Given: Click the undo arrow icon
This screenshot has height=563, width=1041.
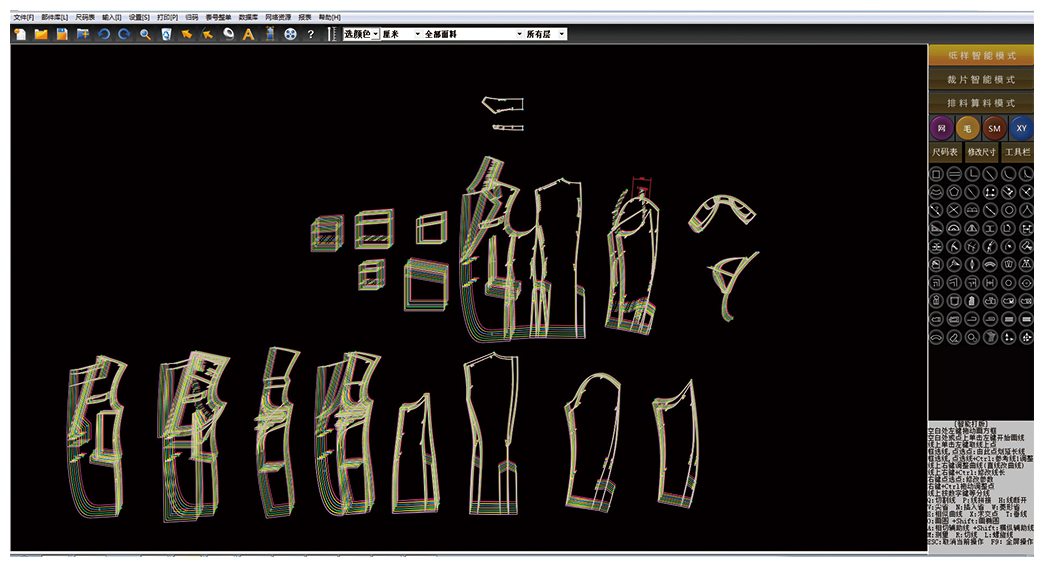Looking at the screenshot, I should point(104,34).
